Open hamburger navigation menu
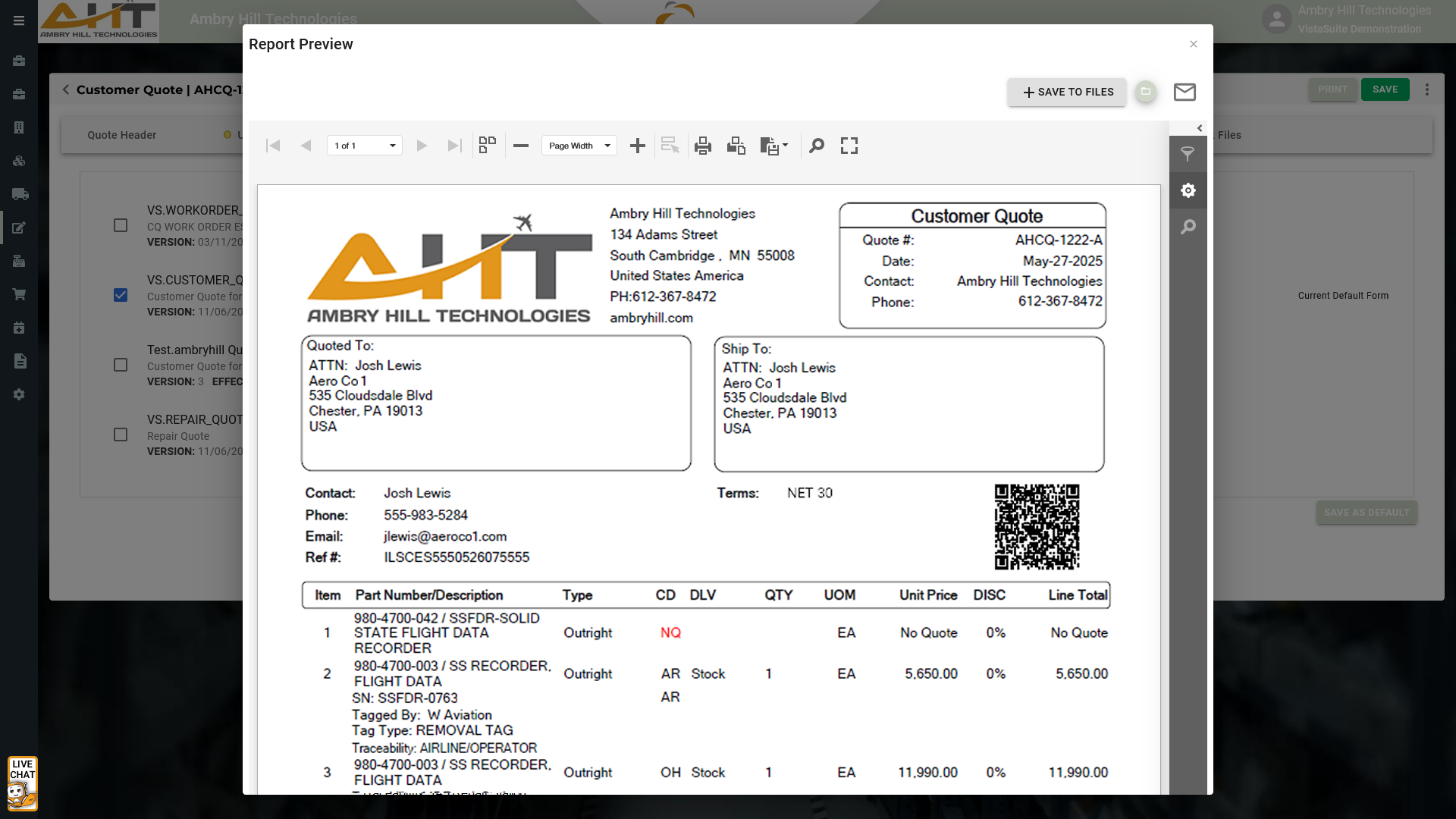The height and width of the screenshot is (819, 1456). click(x=19, y=20)
